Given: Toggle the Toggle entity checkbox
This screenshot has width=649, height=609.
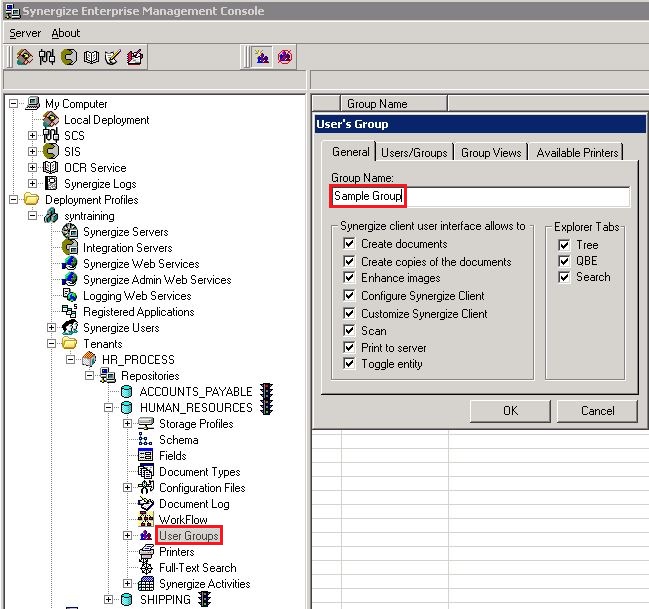Looking at the screenshot, I should pyautogui.click(x=349, y=363).
